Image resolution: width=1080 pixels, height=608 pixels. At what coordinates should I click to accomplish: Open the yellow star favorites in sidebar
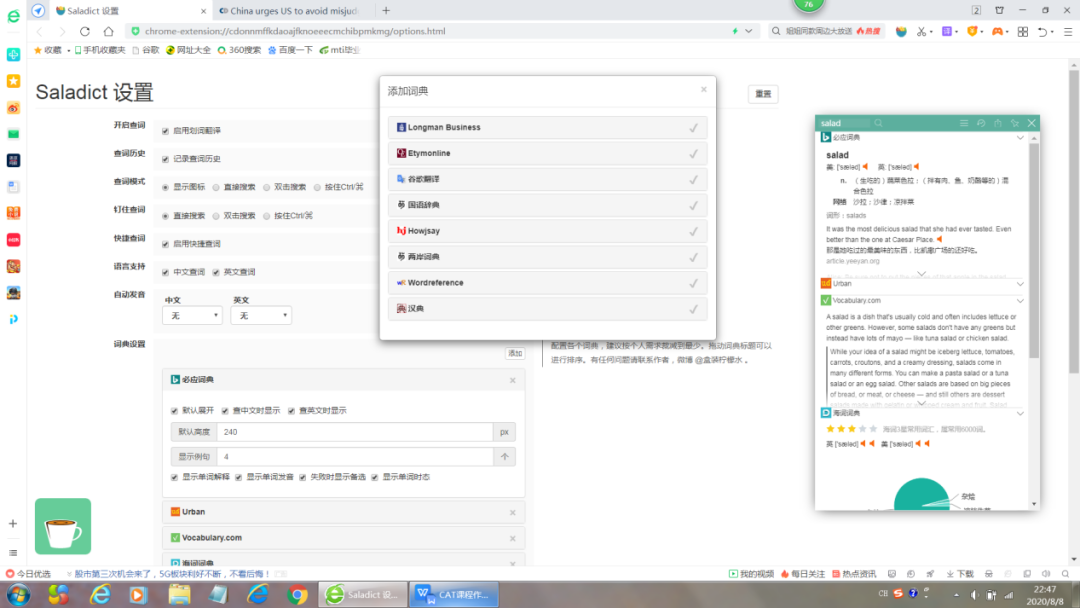pos(13,81)
